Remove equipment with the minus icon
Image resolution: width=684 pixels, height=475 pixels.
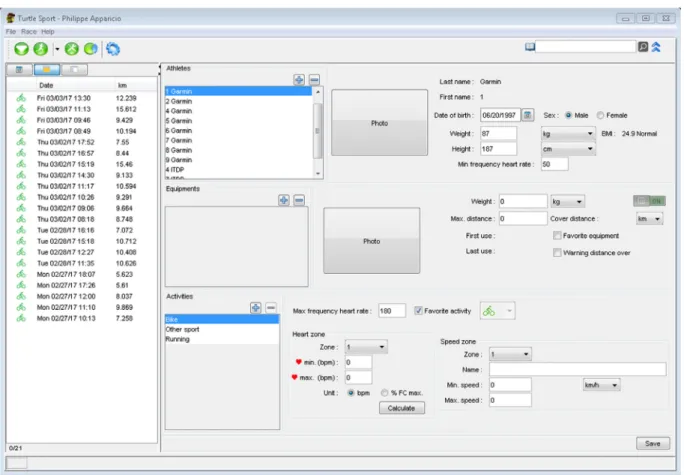pos(299,200)
